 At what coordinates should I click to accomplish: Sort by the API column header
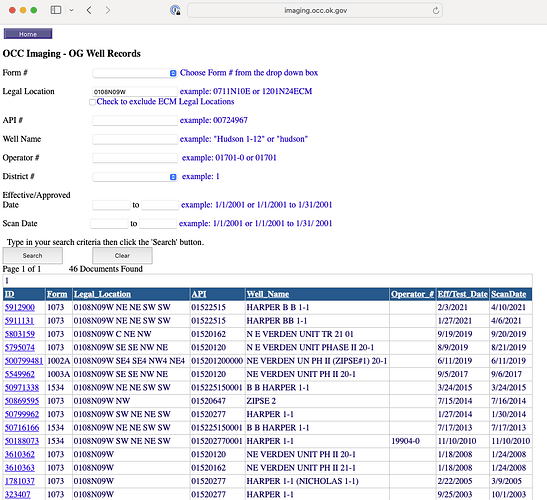(x=199, y=294)
